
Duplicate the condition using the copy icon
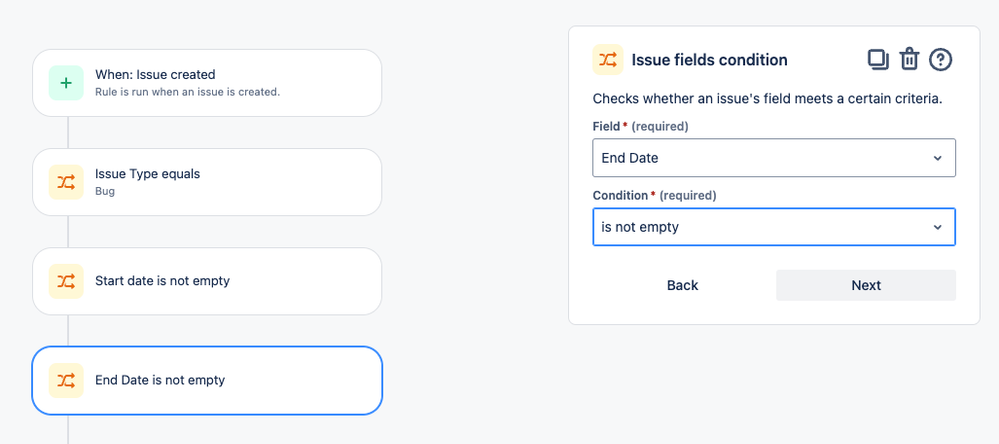[x=877, y=59]
